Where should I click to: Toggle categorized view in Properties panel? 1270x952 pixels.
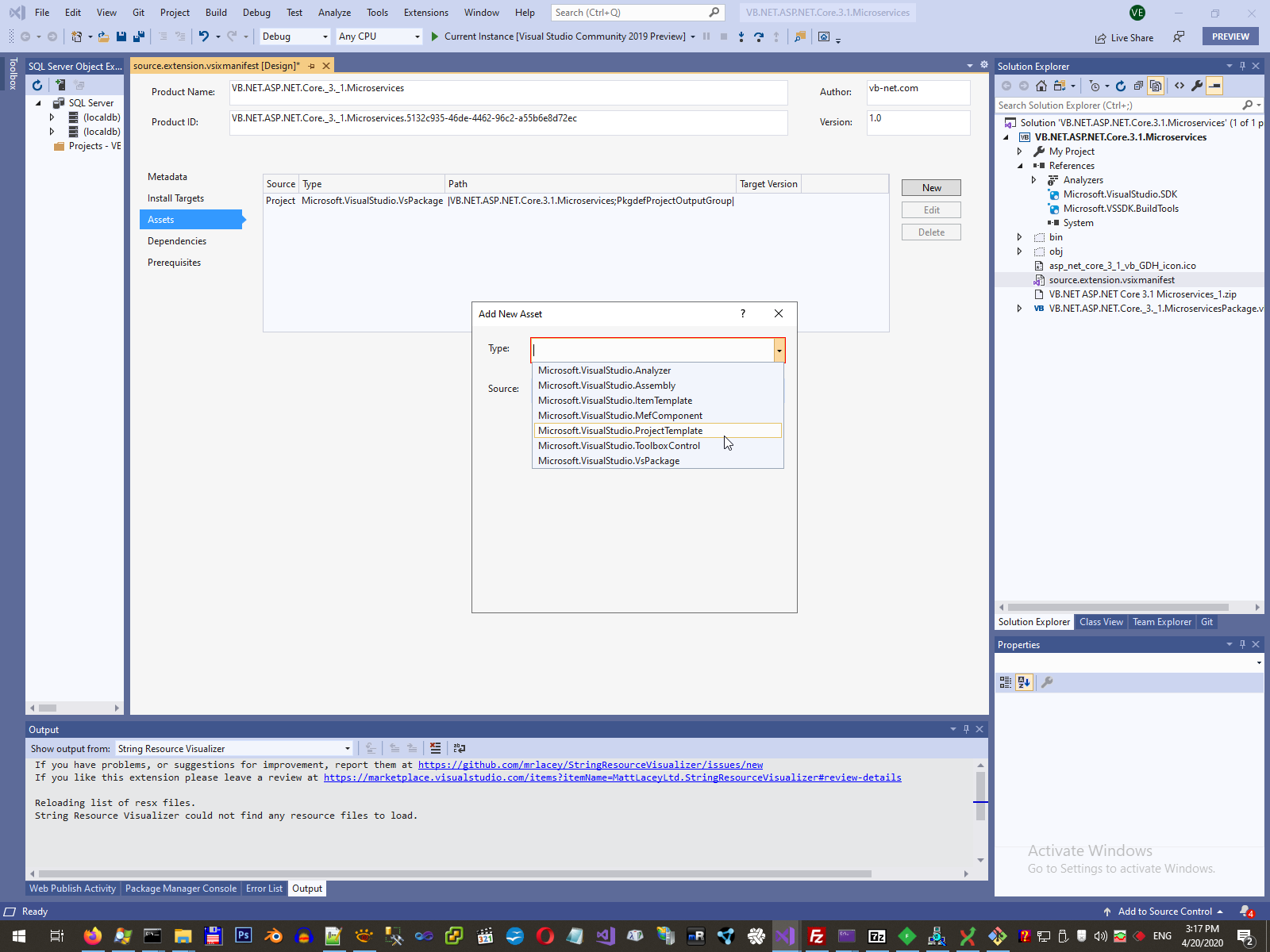[x=1006, y=682]
